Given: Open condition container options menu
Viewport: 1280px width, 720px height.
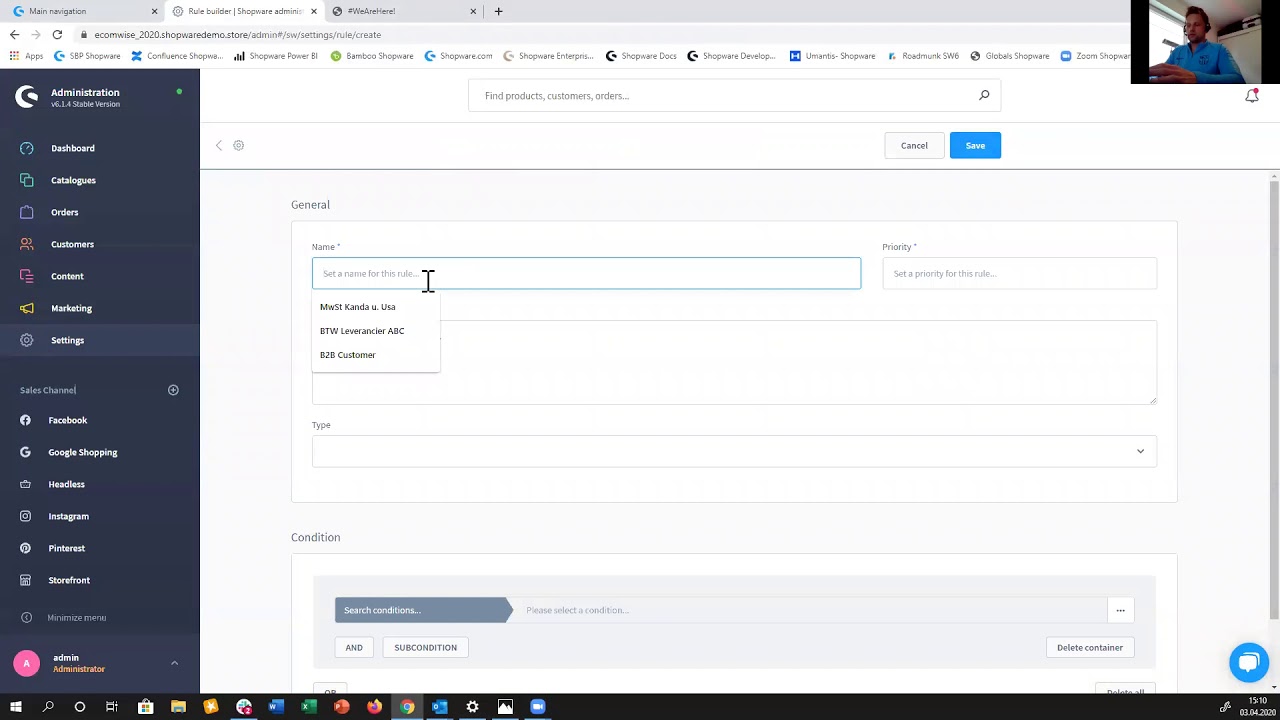Looking at the screenshot, I should (x=1120, y=610).
